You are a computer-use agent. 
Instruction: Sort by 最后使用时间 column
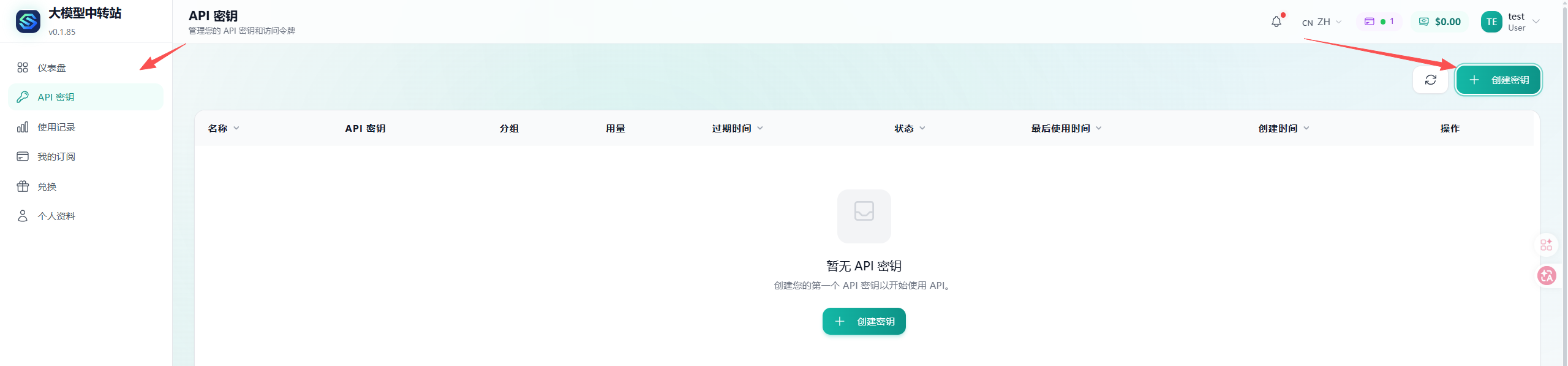point(1066,128)
